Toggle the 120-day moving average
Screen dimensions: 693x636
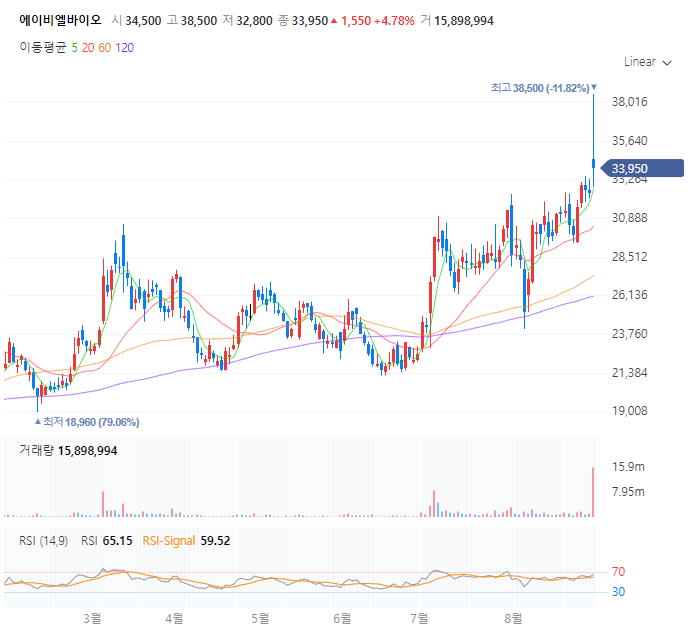pos(125,48)
